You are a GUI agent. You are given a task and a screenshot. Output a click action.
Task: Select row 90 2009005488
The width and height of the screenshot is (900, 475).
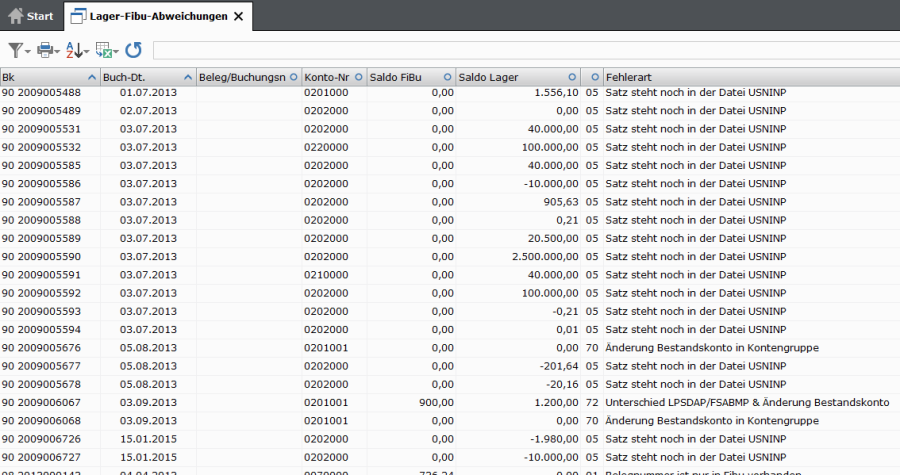tap(450, 92)
